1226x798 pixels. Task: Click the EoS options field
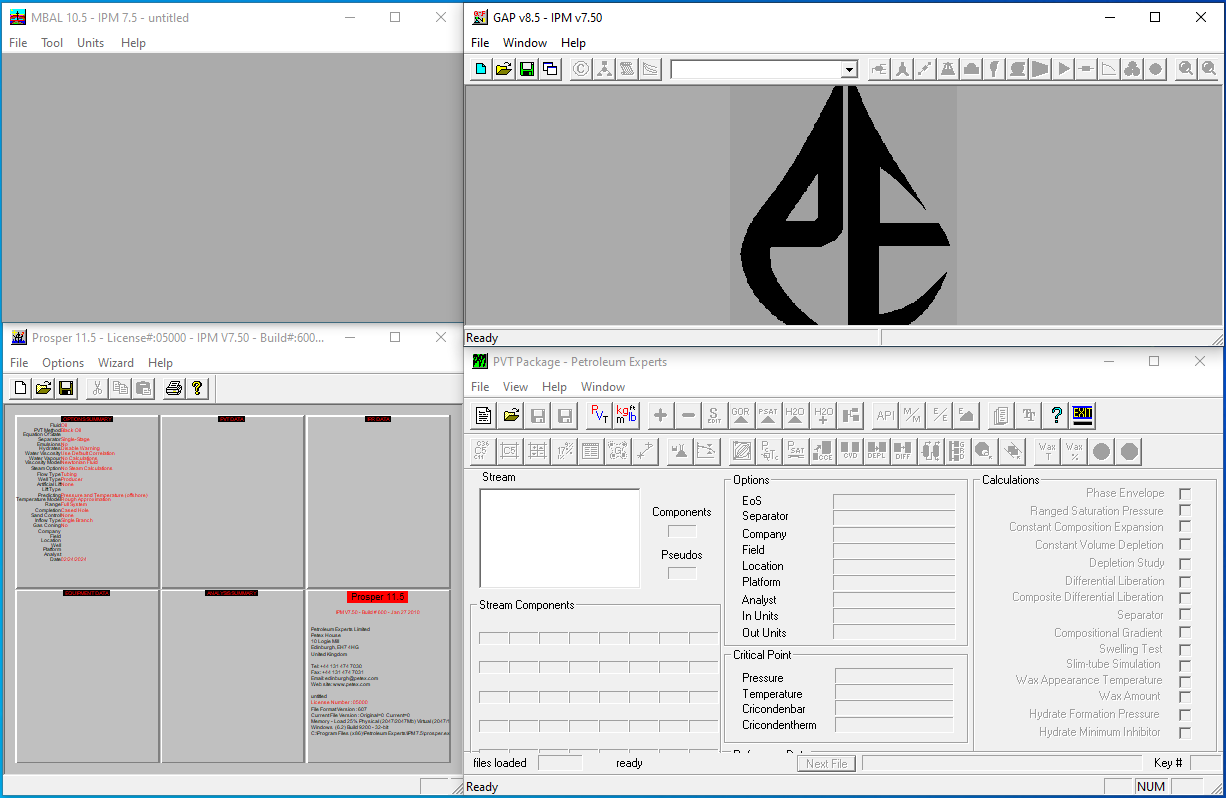click(x=894, y=501)
